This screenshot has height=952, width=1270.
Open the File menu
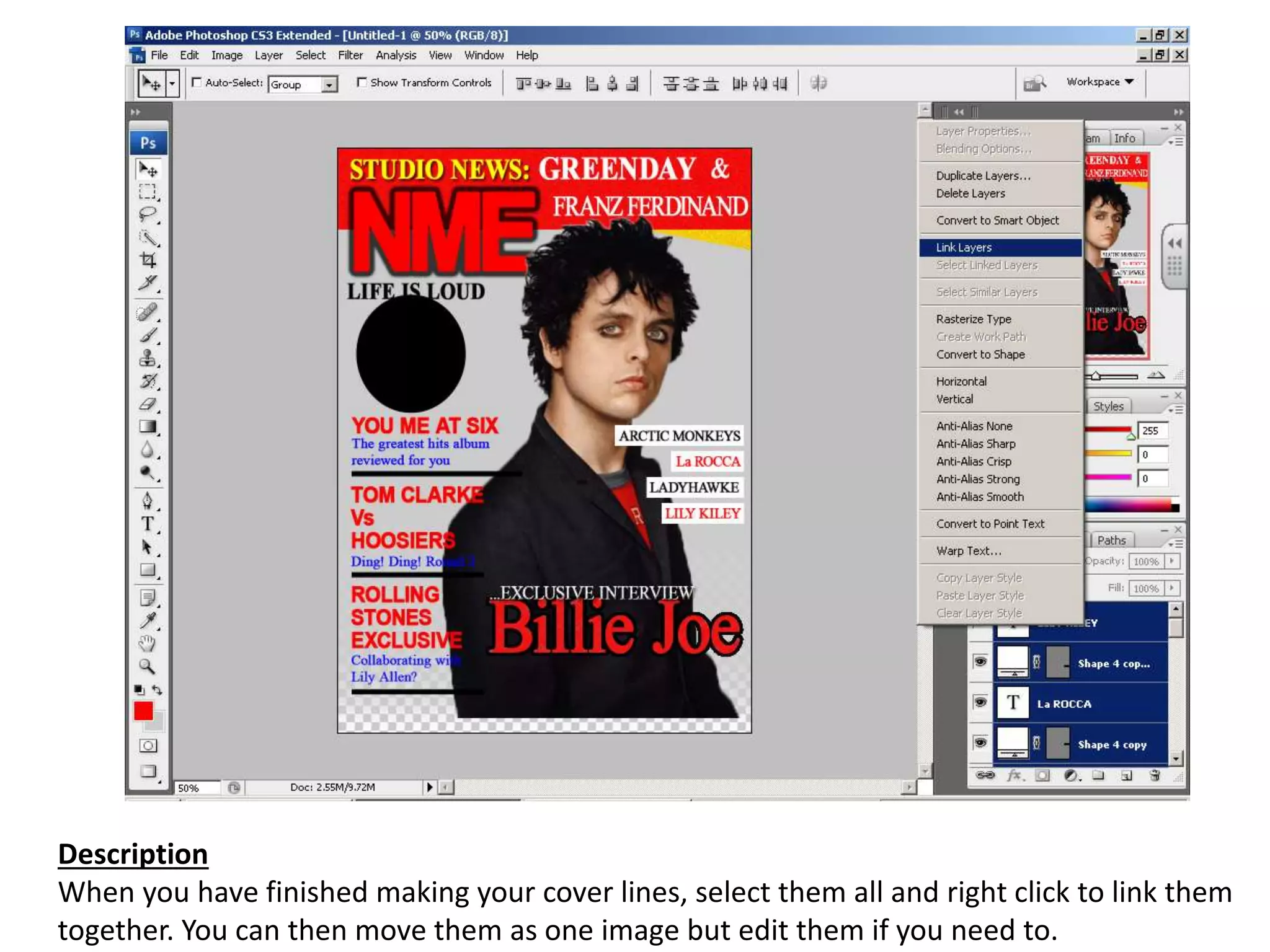coord(159,55)
